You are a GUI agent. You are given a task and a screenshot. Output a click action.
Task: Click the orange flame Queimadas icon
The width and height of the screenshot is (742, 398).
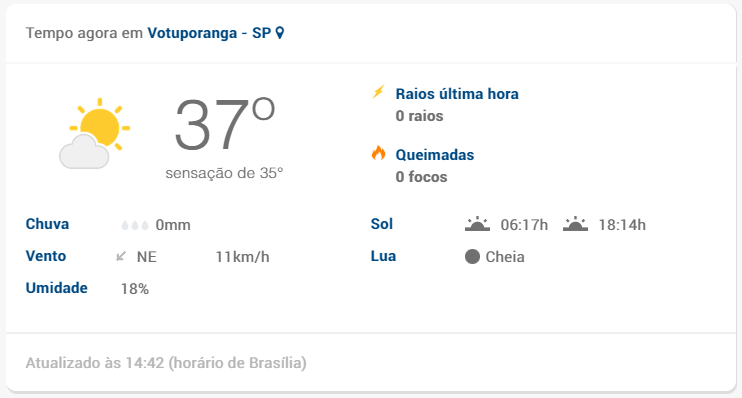[x=378, y=153]
